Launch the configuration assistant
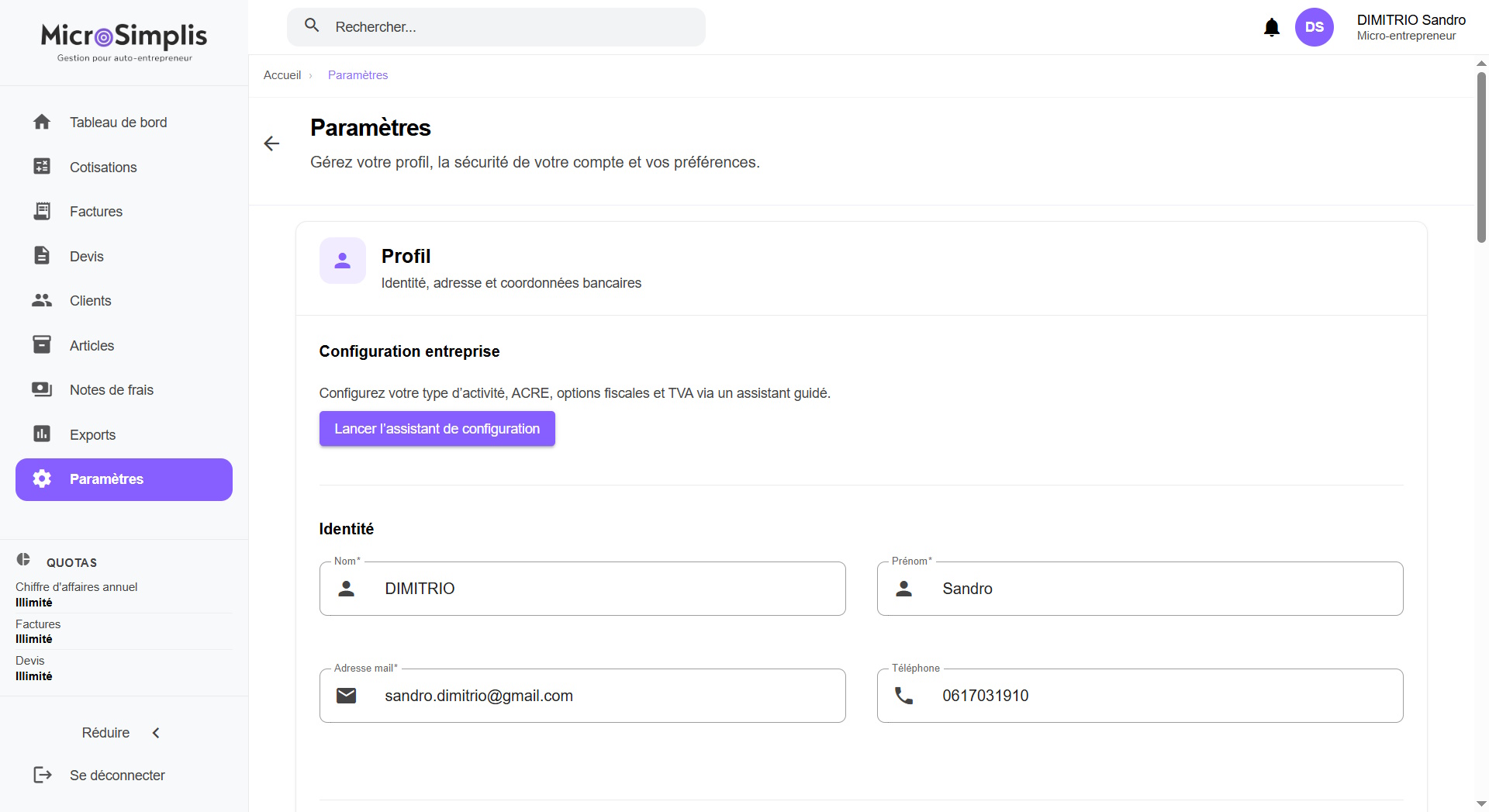 [x=437, y=429]
